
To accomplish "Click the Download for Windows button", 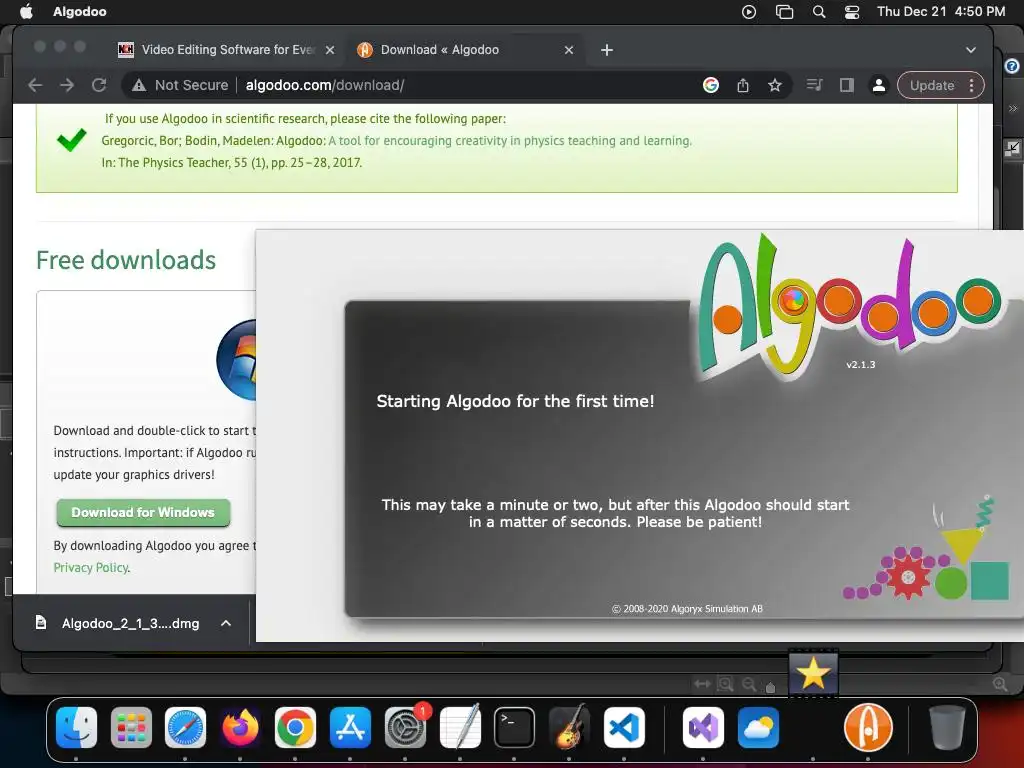I will click(143, 513).
